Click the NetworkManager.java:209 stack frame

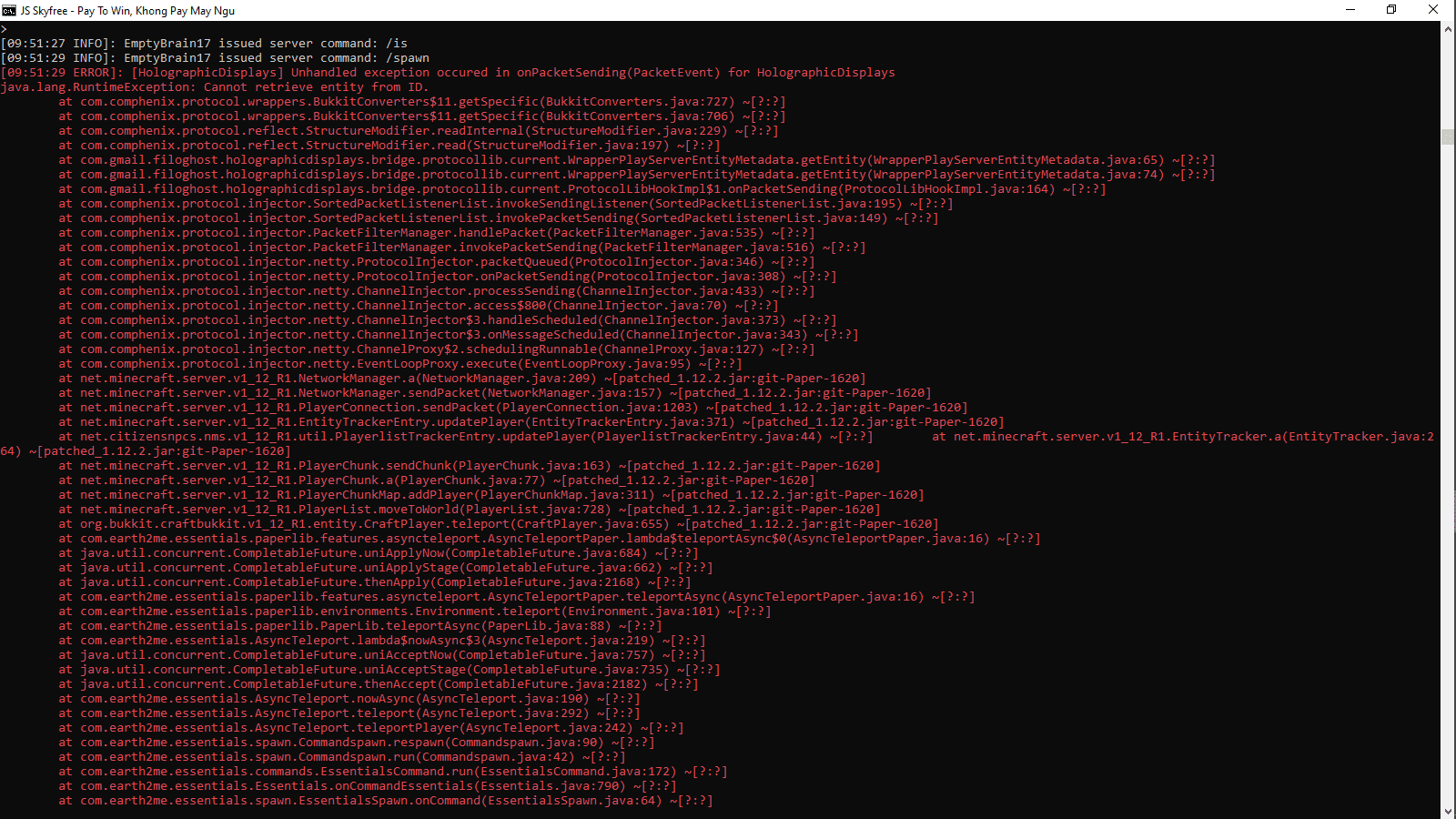click(462, 379)
